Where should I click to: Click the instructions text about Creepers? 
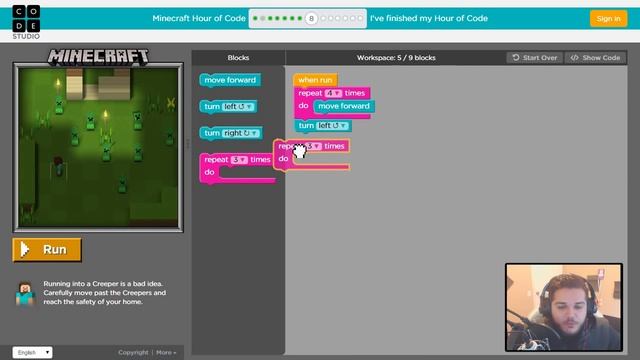pos(104,293)
